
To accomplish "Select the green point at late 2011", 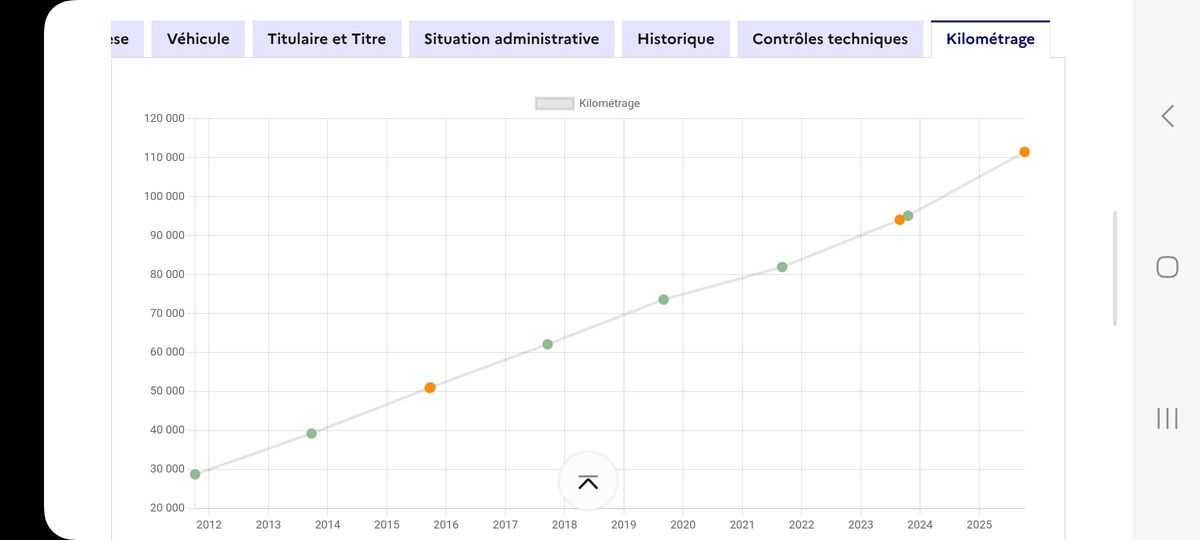I will coord(195,474).
